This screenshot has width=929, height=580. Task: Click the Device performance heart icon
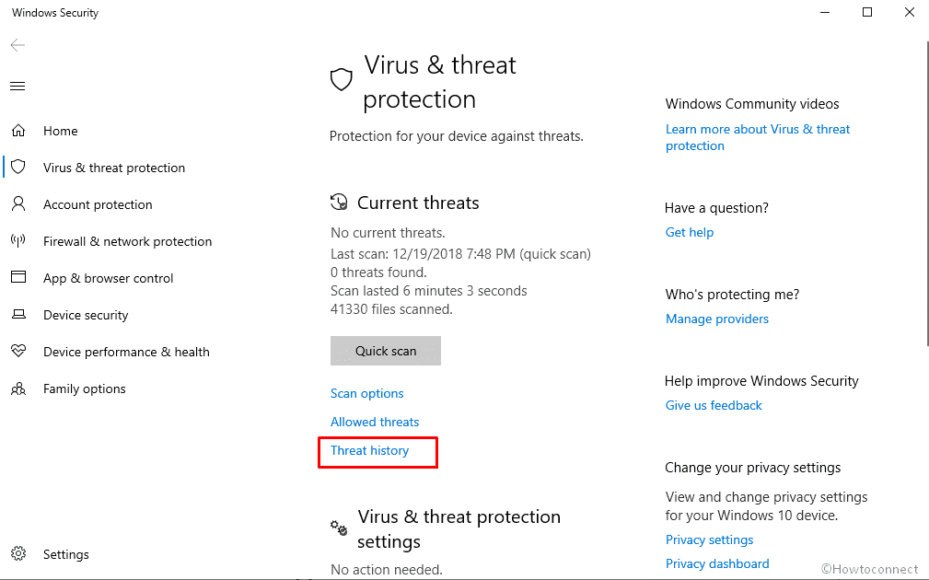(18, 351)
